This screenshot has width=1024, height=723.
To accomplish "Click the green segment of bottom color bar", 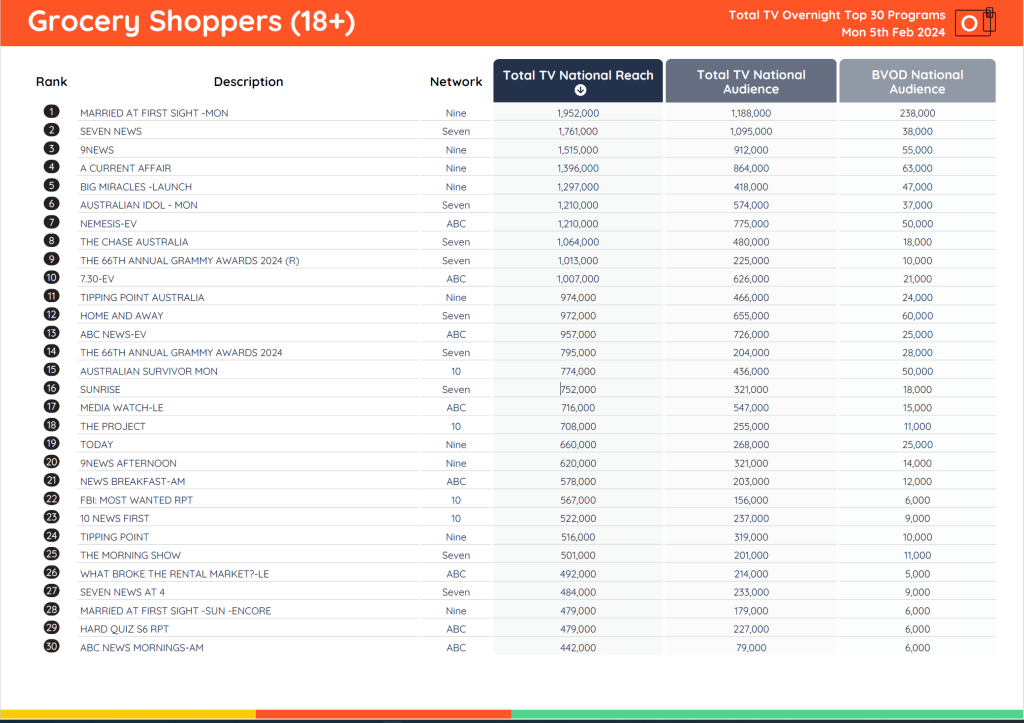I will (x=767, y=714).
